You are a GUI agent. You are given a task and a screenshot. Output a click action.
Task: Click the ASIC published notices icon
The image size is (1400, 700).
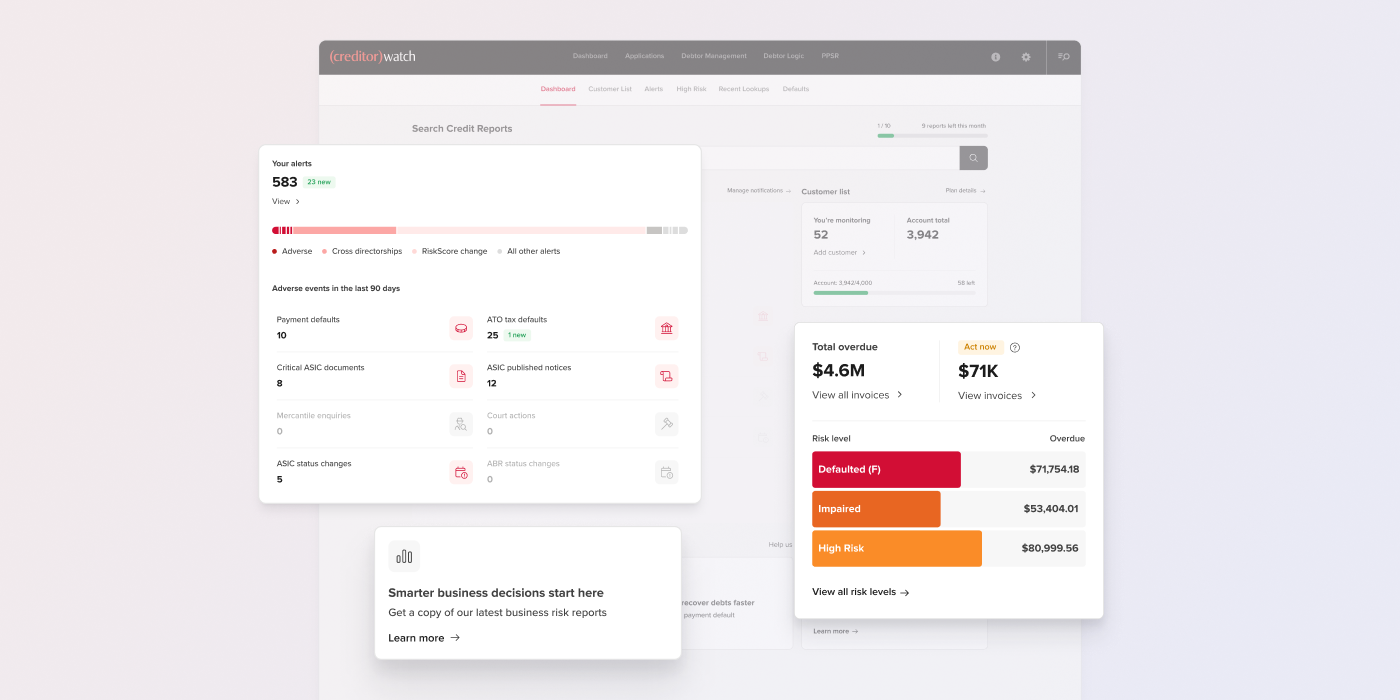click(666, 376)
